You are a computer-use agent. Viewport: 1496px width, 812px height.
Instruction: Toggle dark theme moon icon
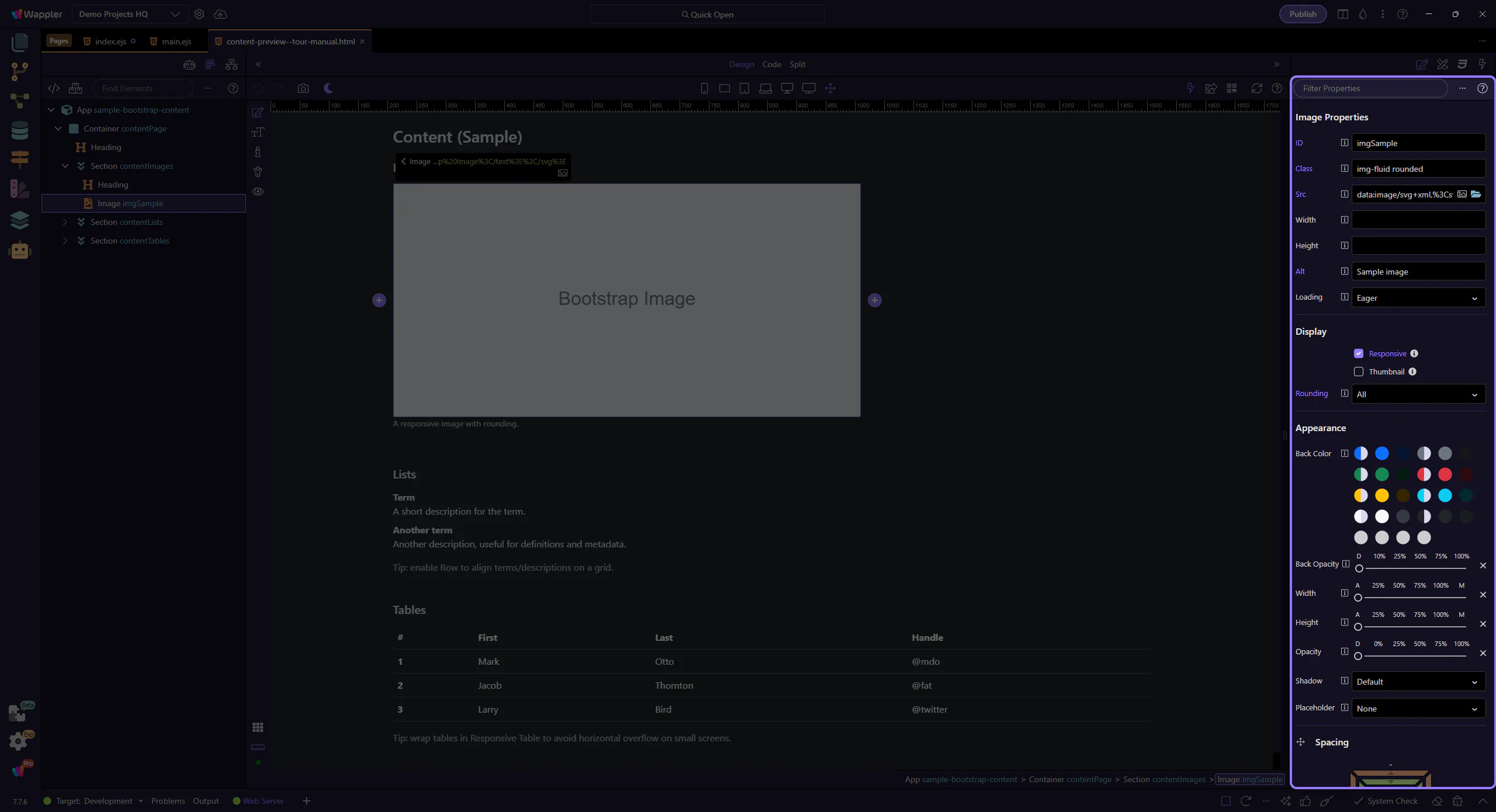(328, 88)
